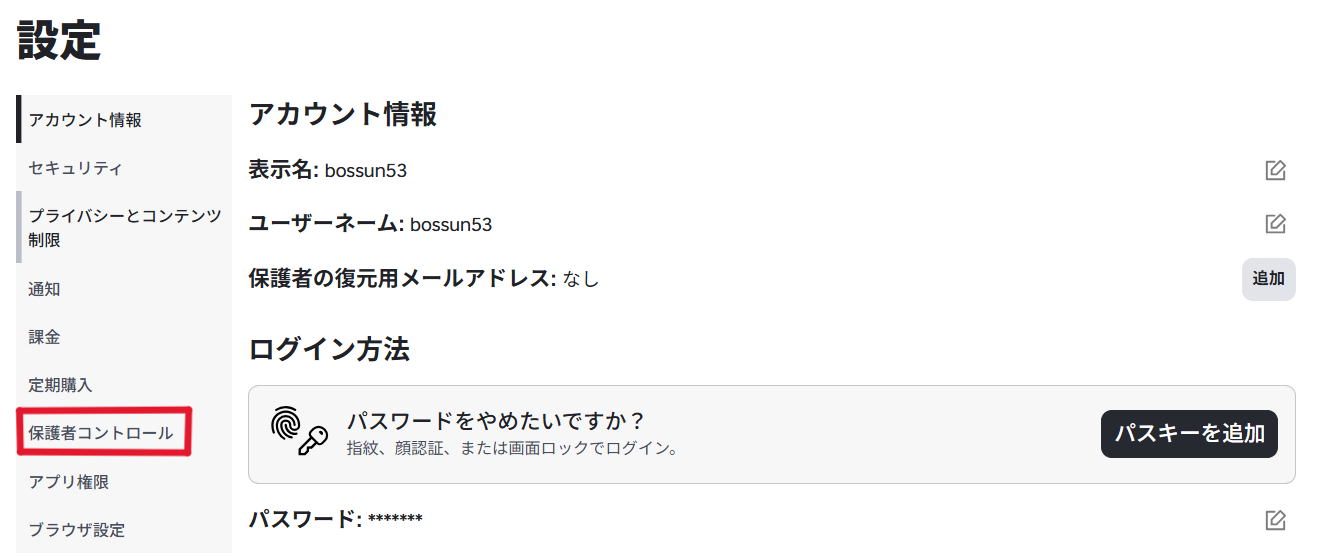The width and height of the screenshot is (1323, 557).
Task: Select アプリ権限 in sidebar
Action: click(69, 482)
